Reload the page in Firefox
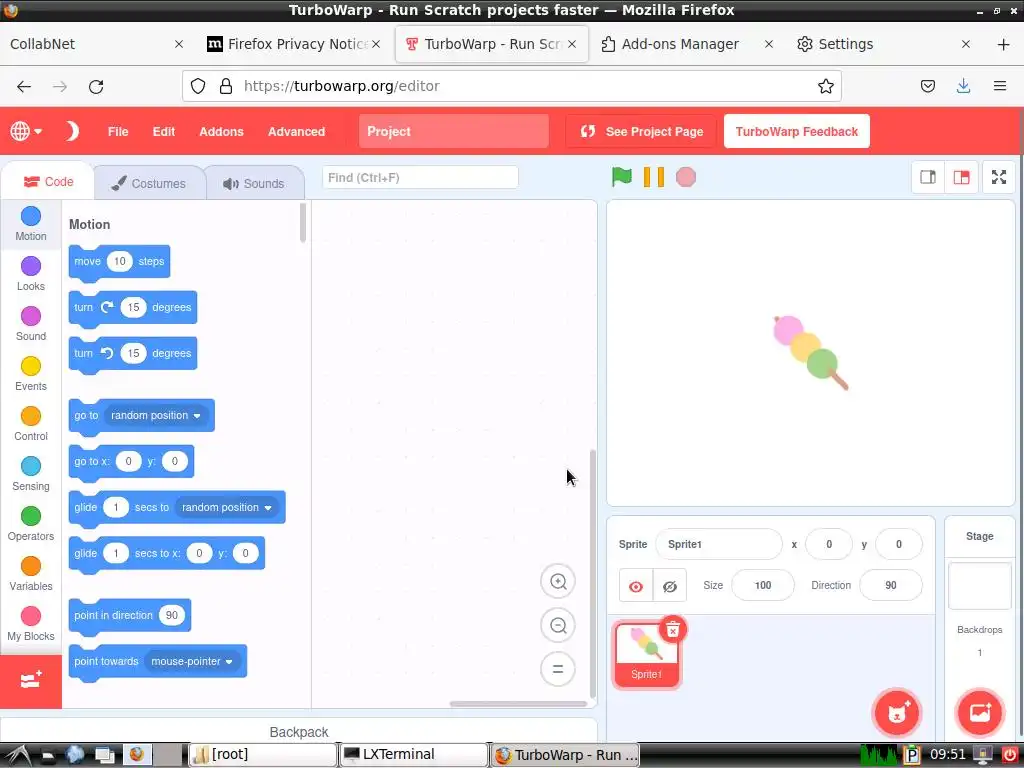1024x768 pixels. (96, 86)
